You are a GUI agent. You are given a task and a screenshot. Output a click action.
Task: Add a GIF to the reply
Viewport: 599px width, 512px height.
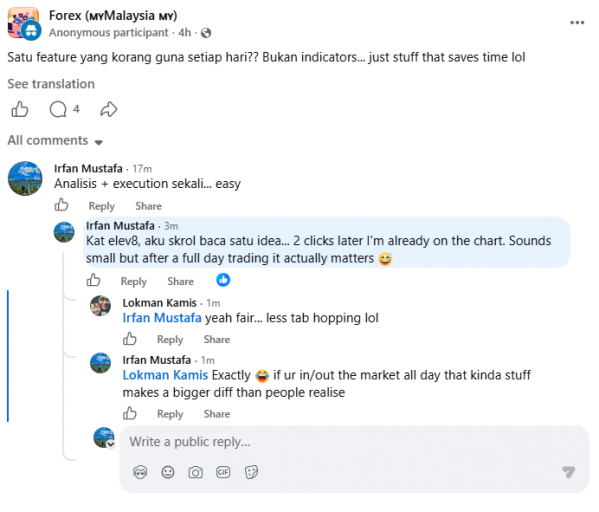(223, 472)
